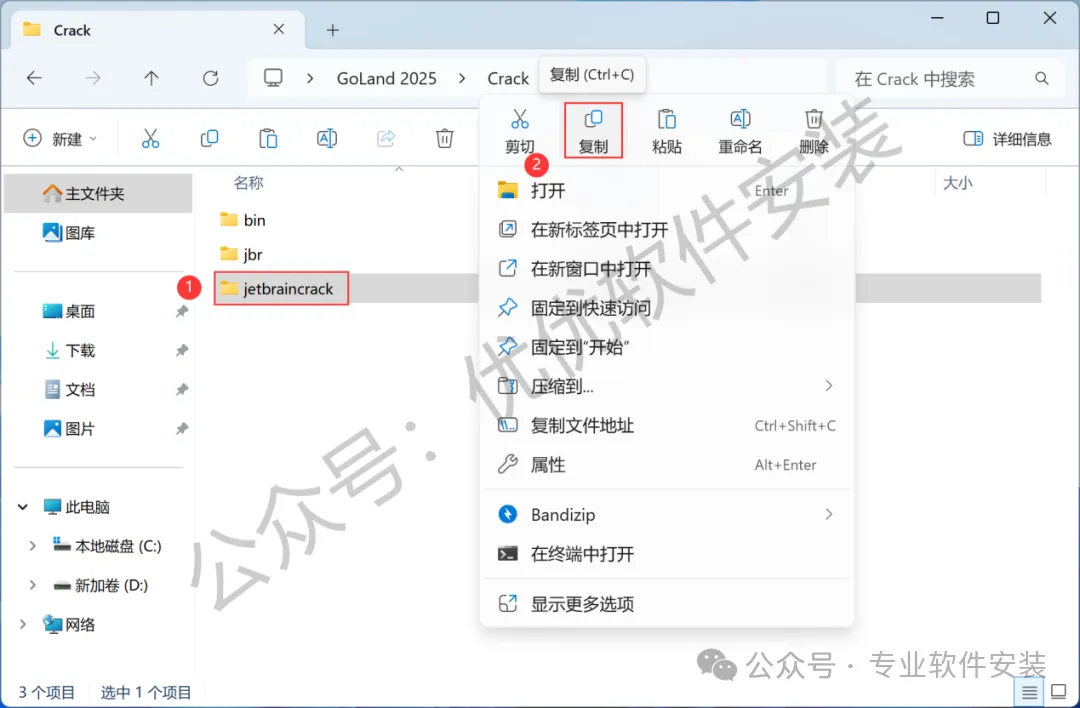Click the Delete trash icon in the command bar

point(445,138)
